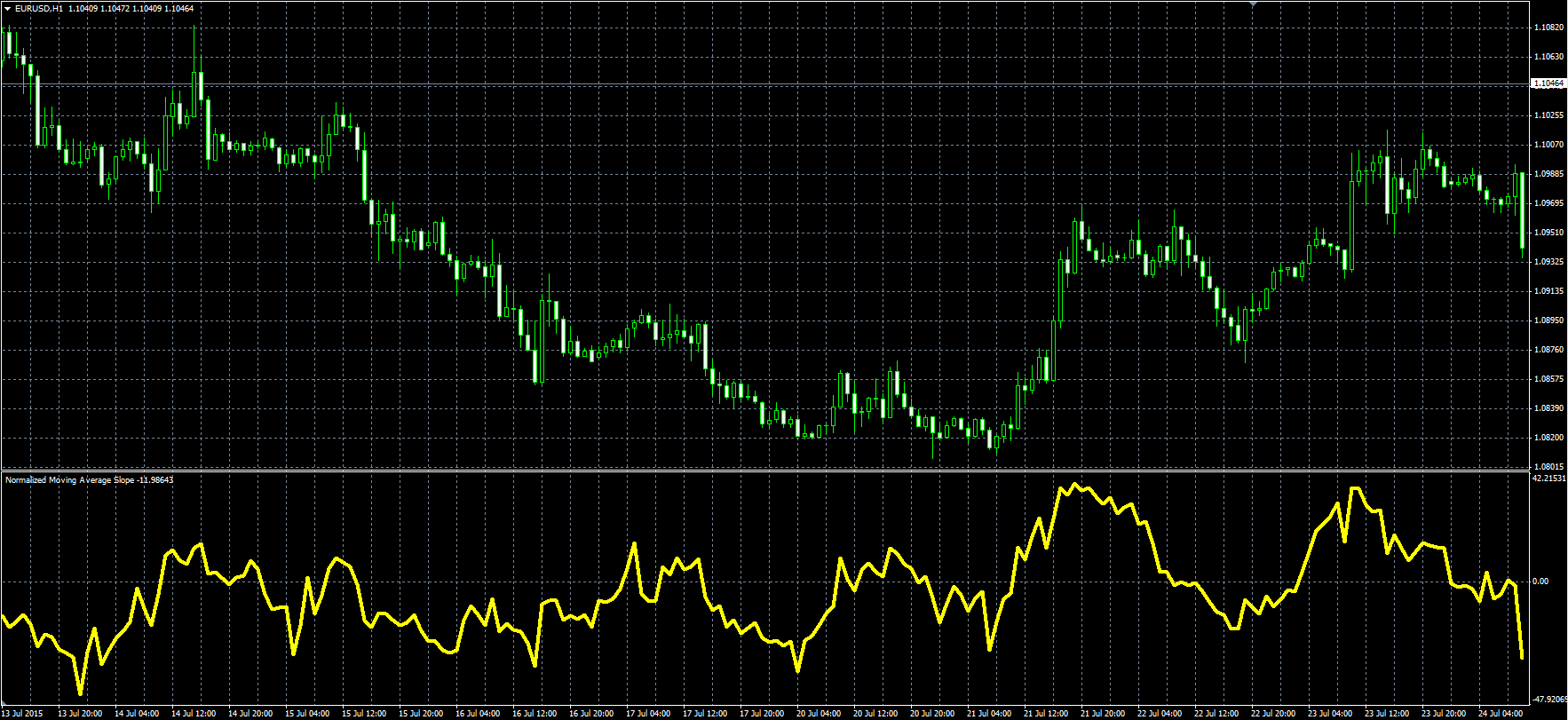Click the -47.9206 indicator scale value

tap(1549, 699)
